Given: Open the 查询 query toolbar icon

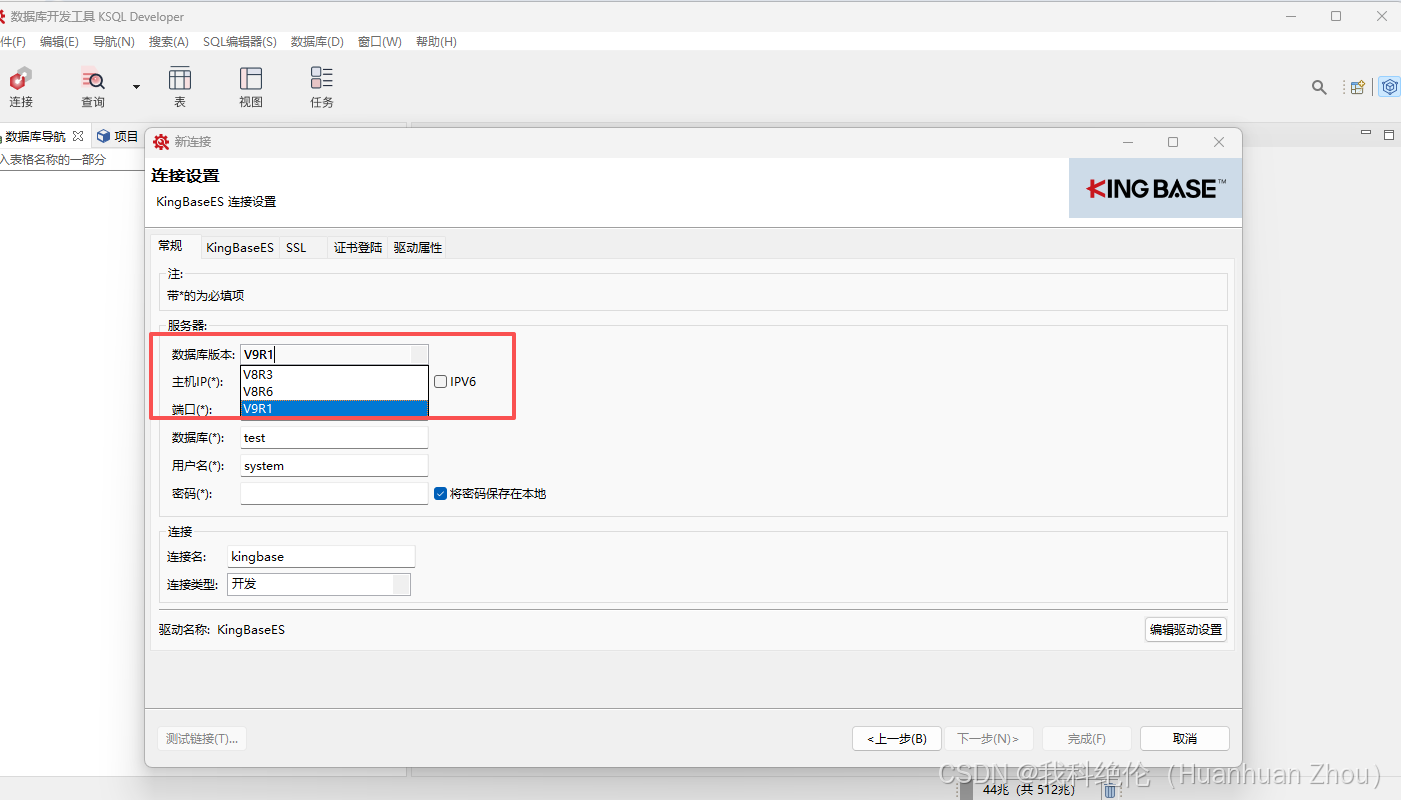Looking at the screenshot, I should 93,87.
